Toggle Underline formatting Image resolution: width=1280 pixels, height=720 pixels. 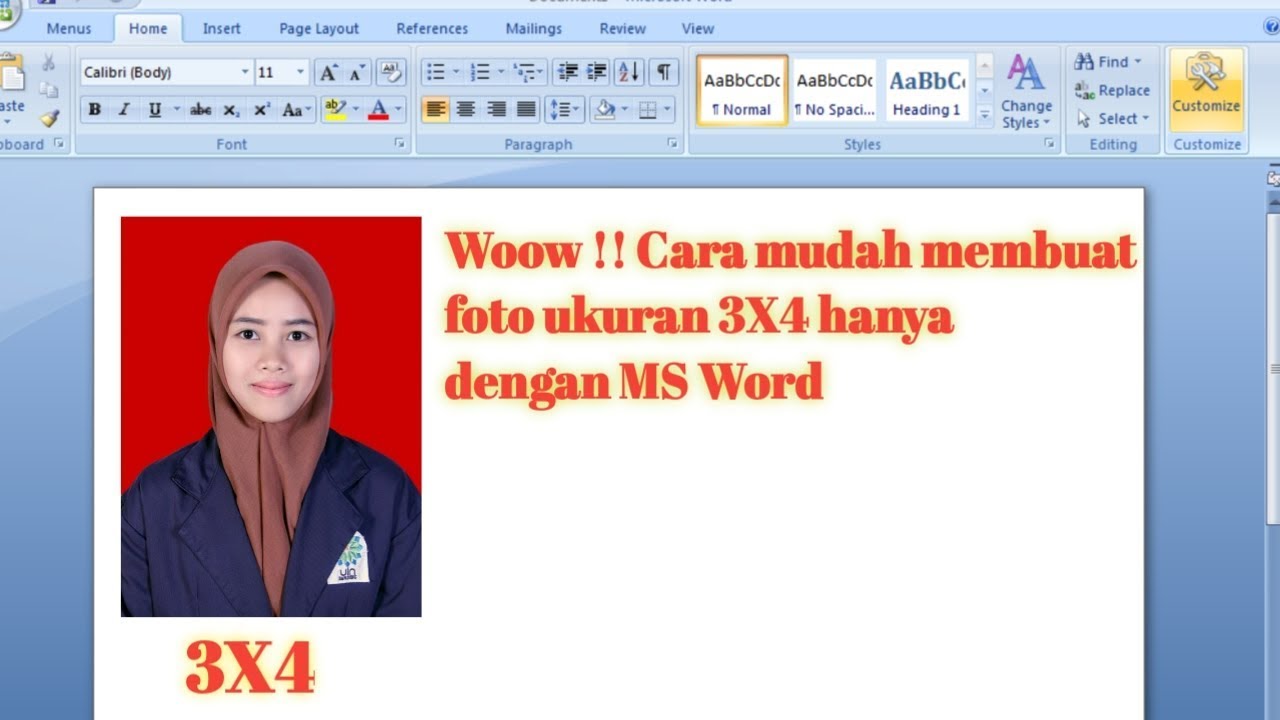155,110
